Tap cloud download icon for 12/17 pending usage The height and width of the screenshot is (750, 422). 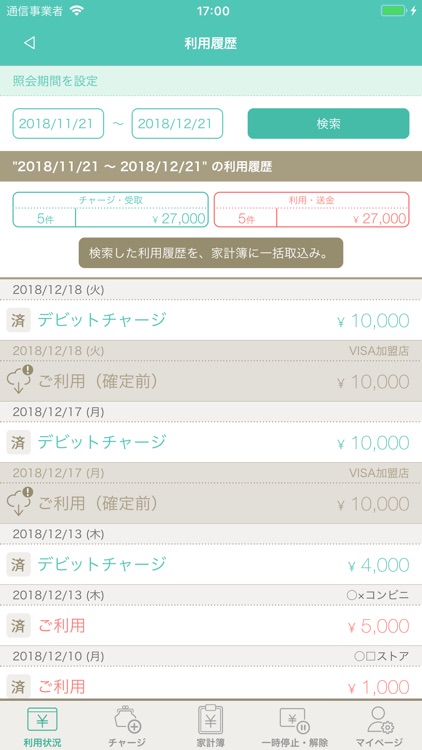[19, 502]
